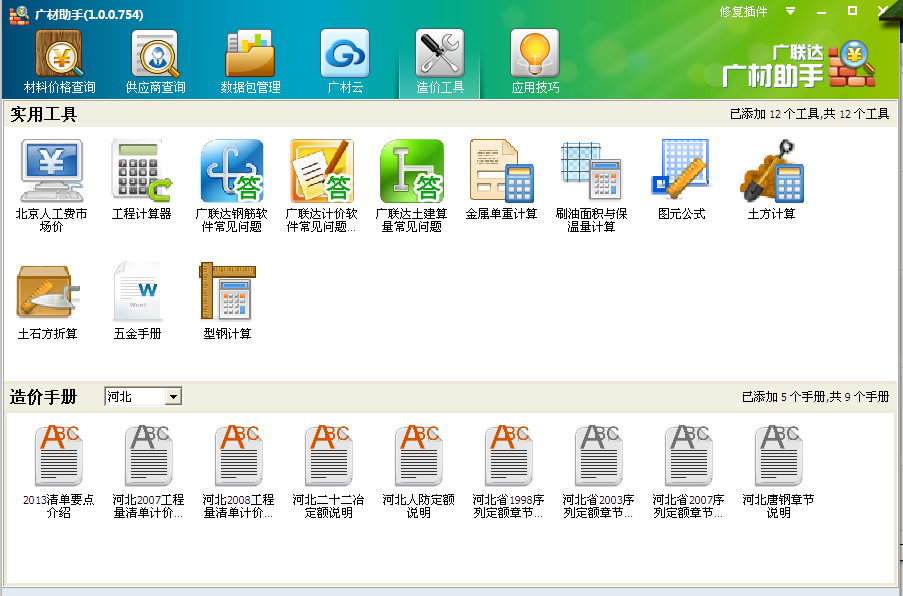Open 广联达计价软件常见问题 icon
Image resolution: width=903 pixels, height=596 pixels.
(321, 186)
